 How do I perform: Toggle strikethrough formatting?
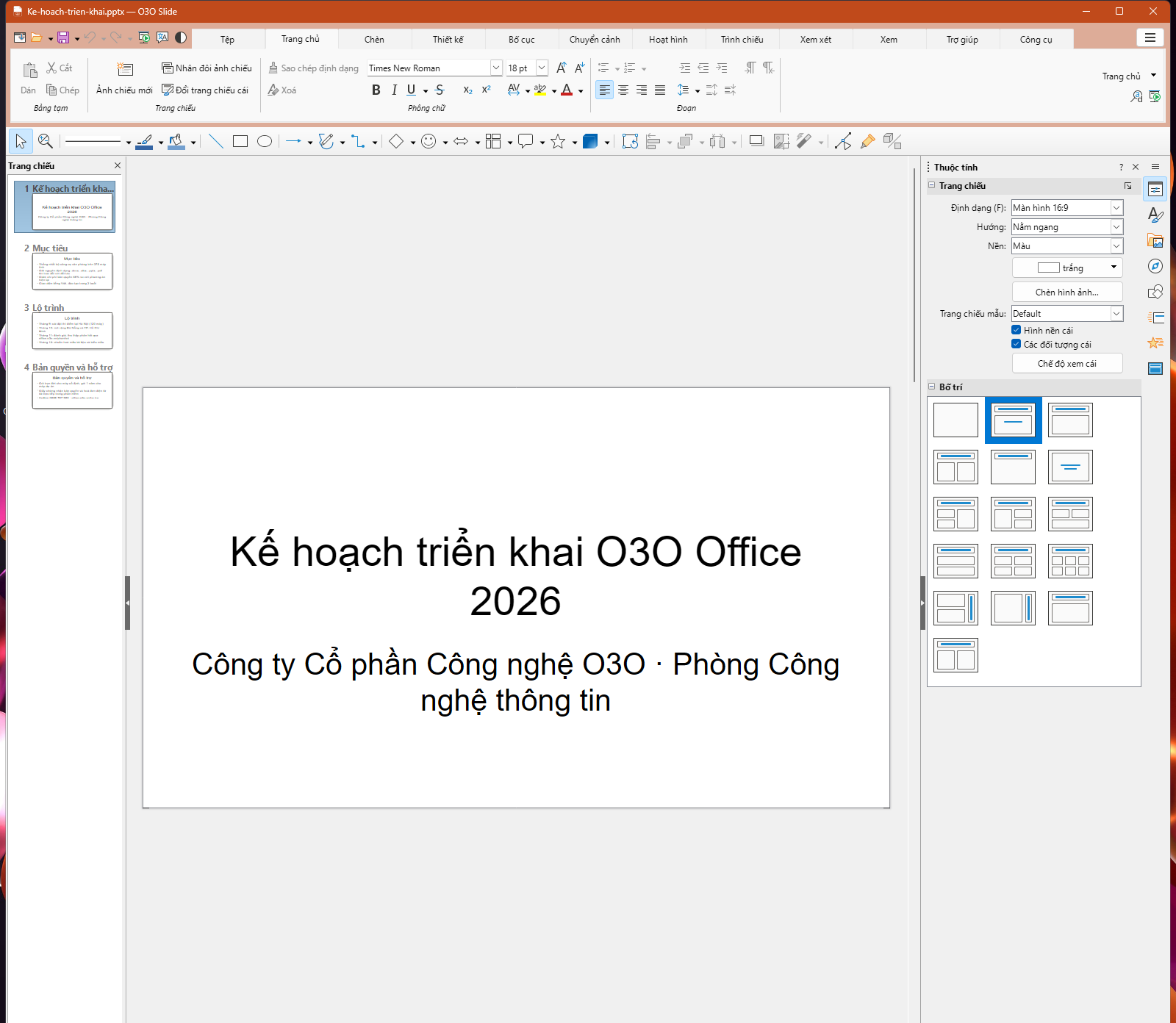(440, 90)
